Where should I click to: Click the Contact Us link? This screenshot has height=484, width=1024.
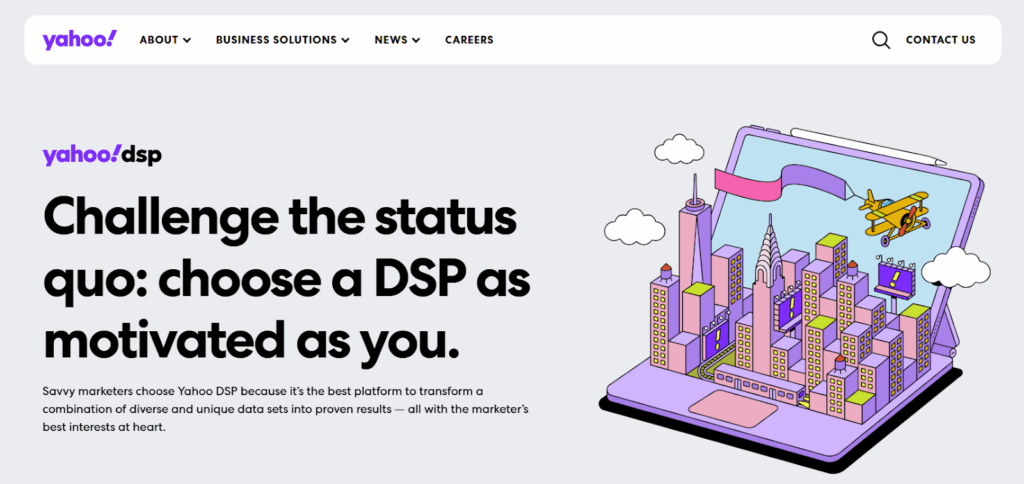click(x=940, y=40)
